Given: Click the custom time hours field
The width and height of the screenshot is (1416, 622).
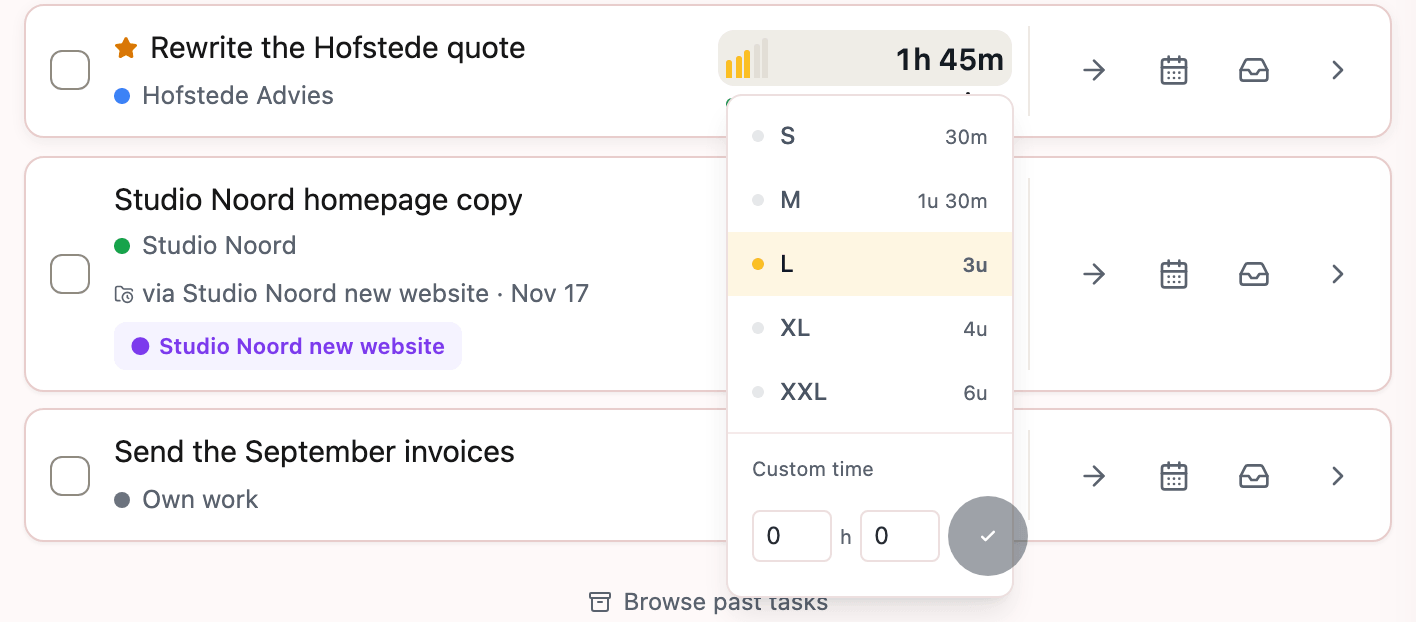Looking at the screenshot, I should point(792,536).
